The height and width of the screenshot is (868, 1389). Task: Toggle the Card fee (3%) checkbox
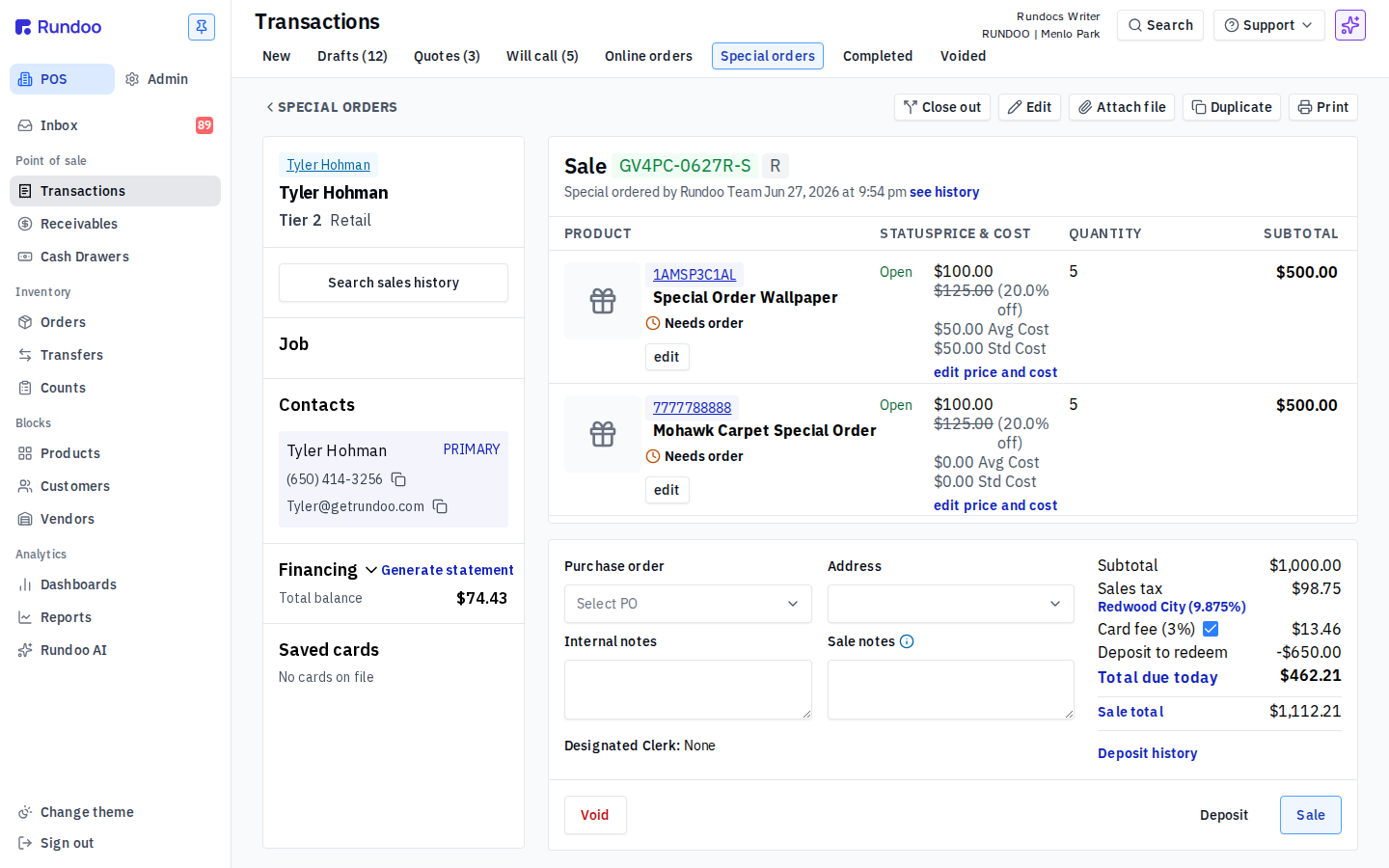click(x=1211, y=629)
